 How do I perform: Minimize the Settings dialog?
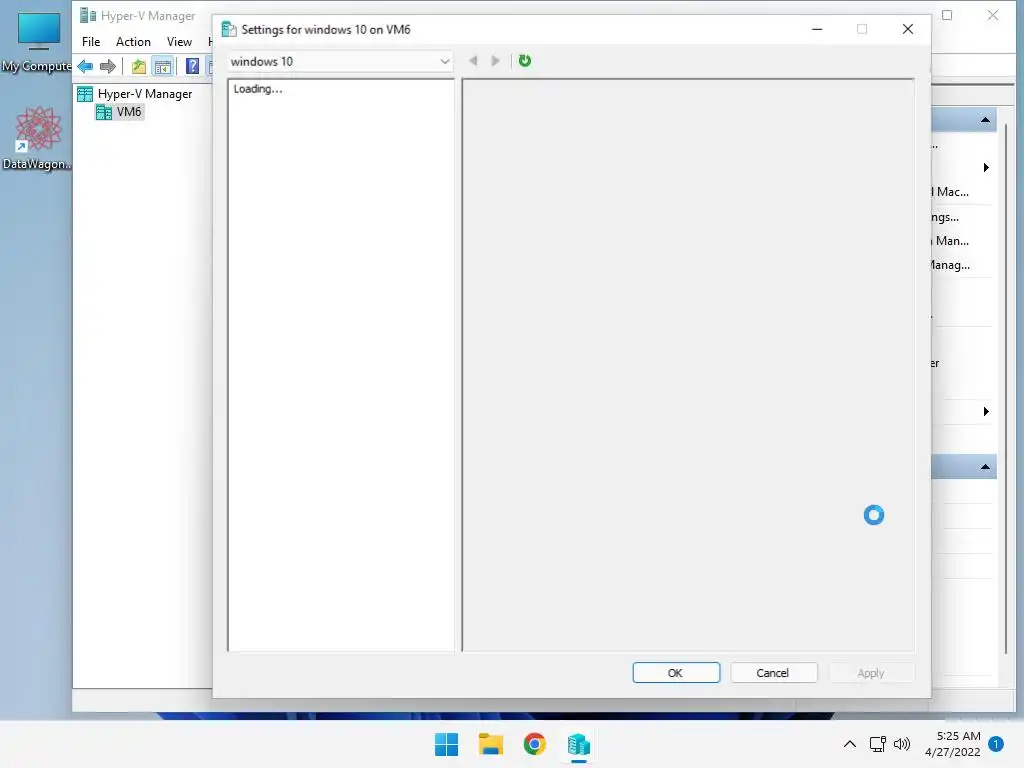pos(817,29)
